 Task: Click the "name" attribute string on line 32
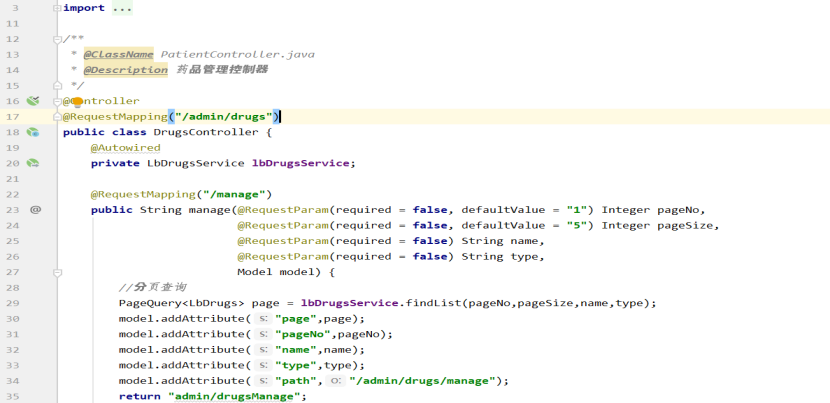[x=297, y=350]
